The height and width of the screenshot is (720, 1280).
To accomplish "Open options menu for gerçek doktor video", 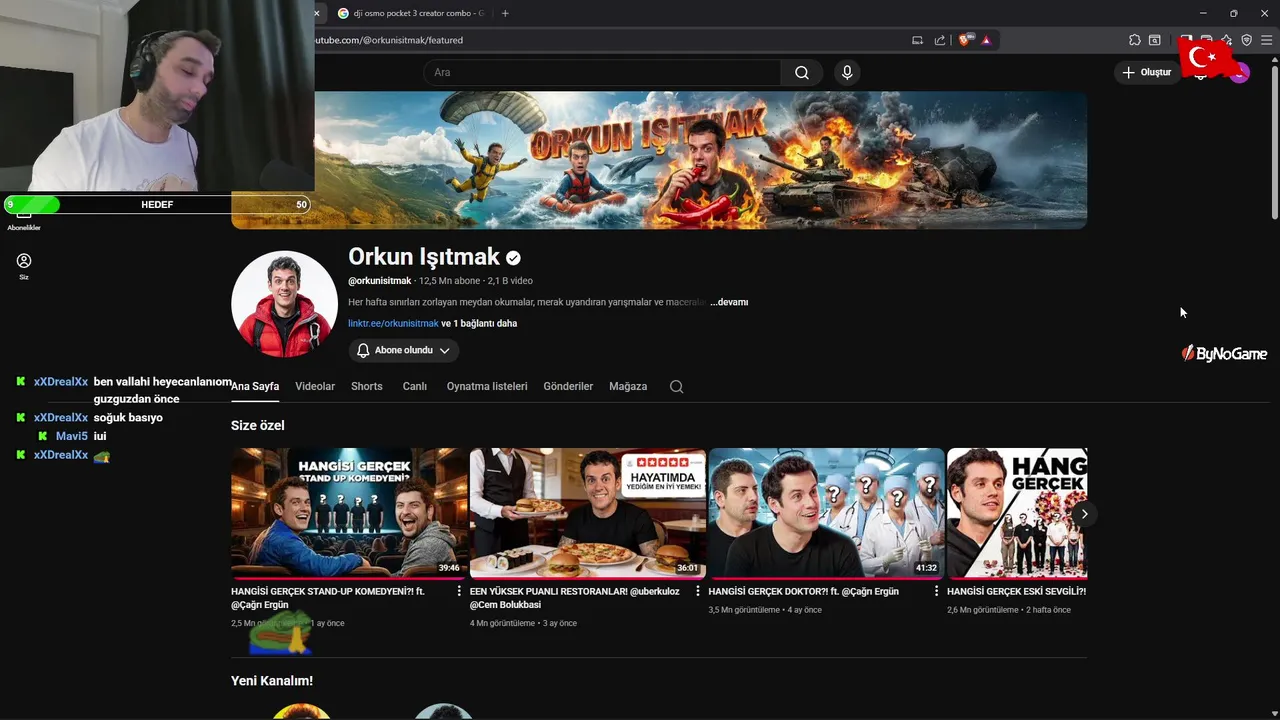I will point(936,592).
